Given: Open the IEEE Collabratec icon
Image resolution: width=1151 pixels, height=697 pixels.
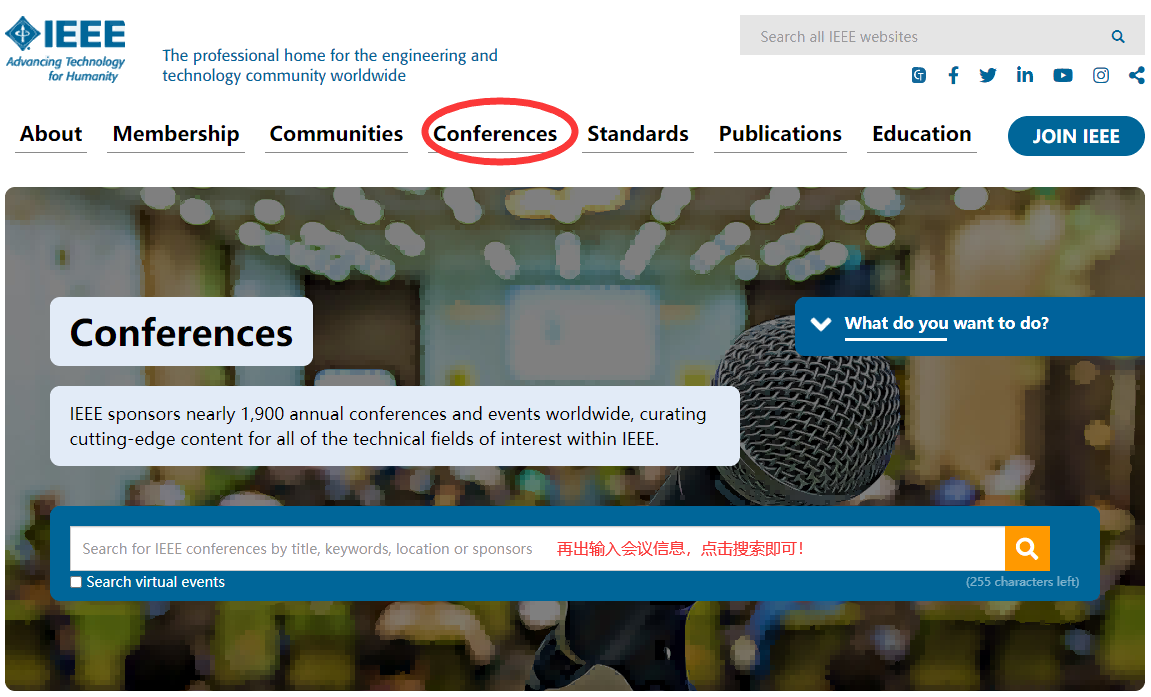Looking at the screenshot, I should [918, 75].
